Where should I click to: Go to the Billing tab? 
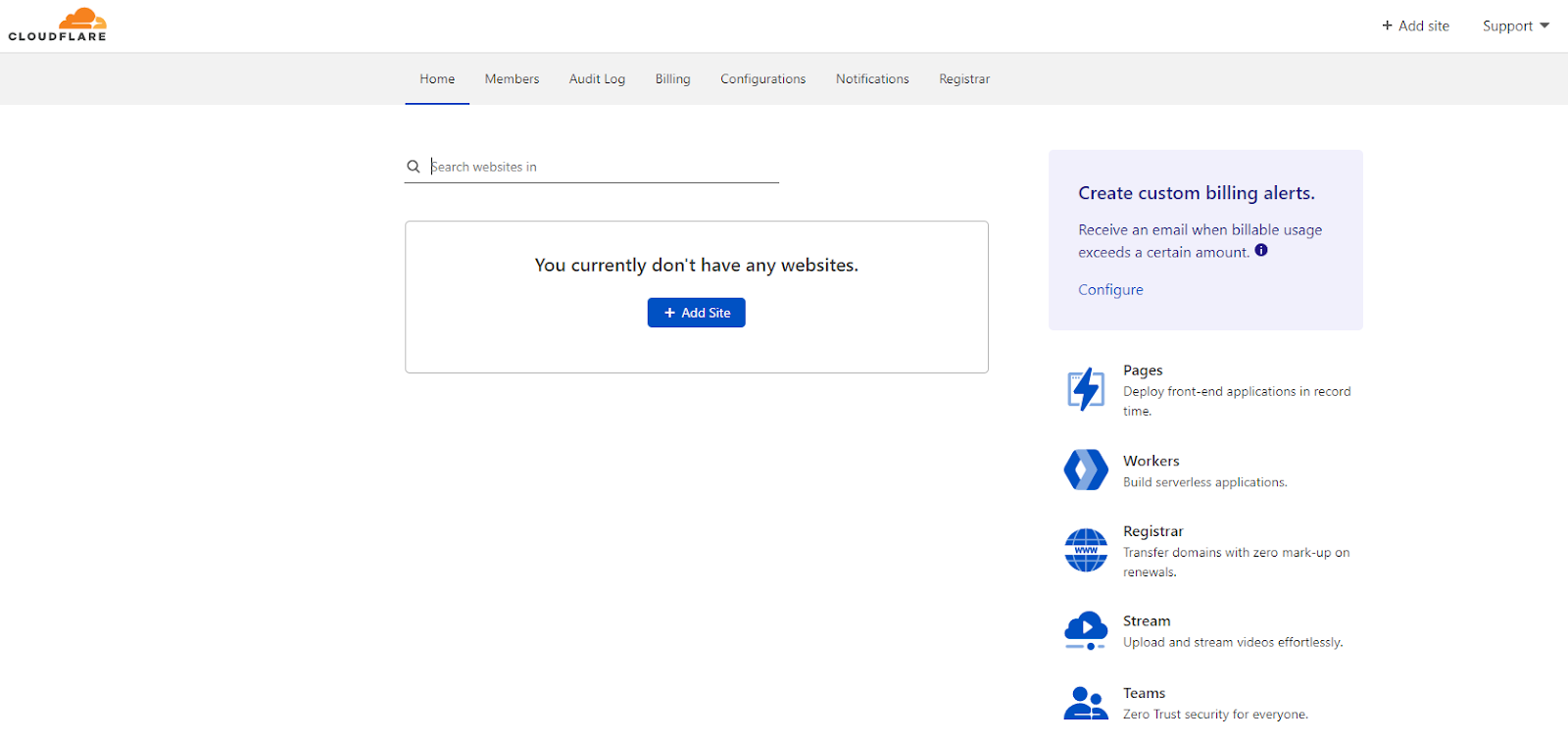coord(672,78)
